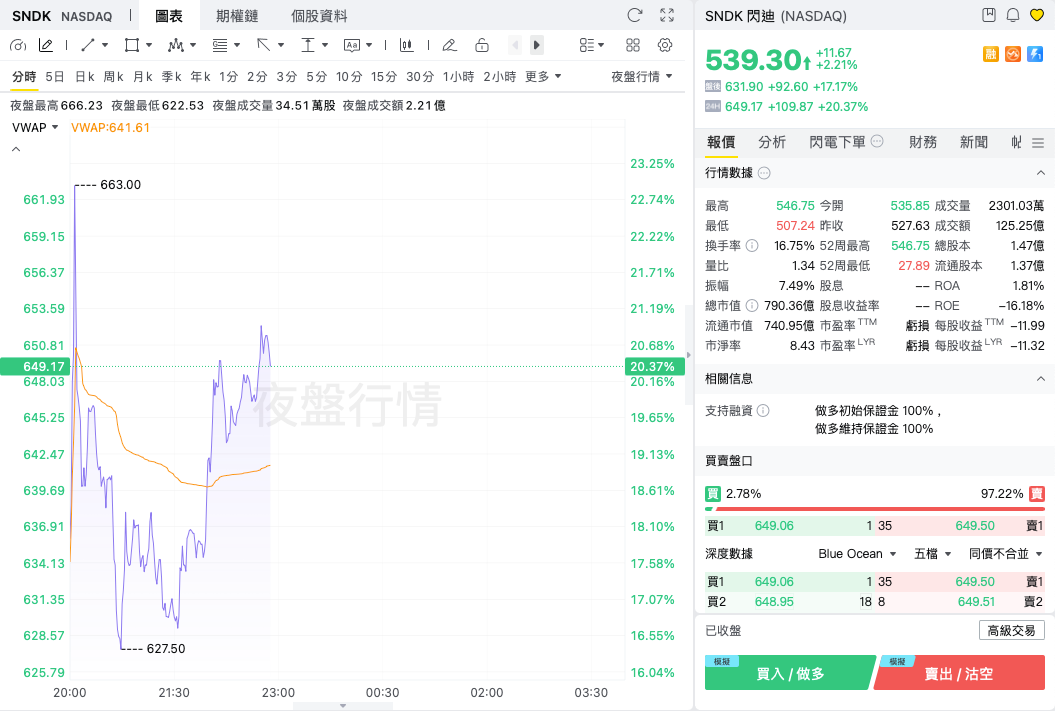Open the multi-chart grid layout icon

(x=633, y=45)
